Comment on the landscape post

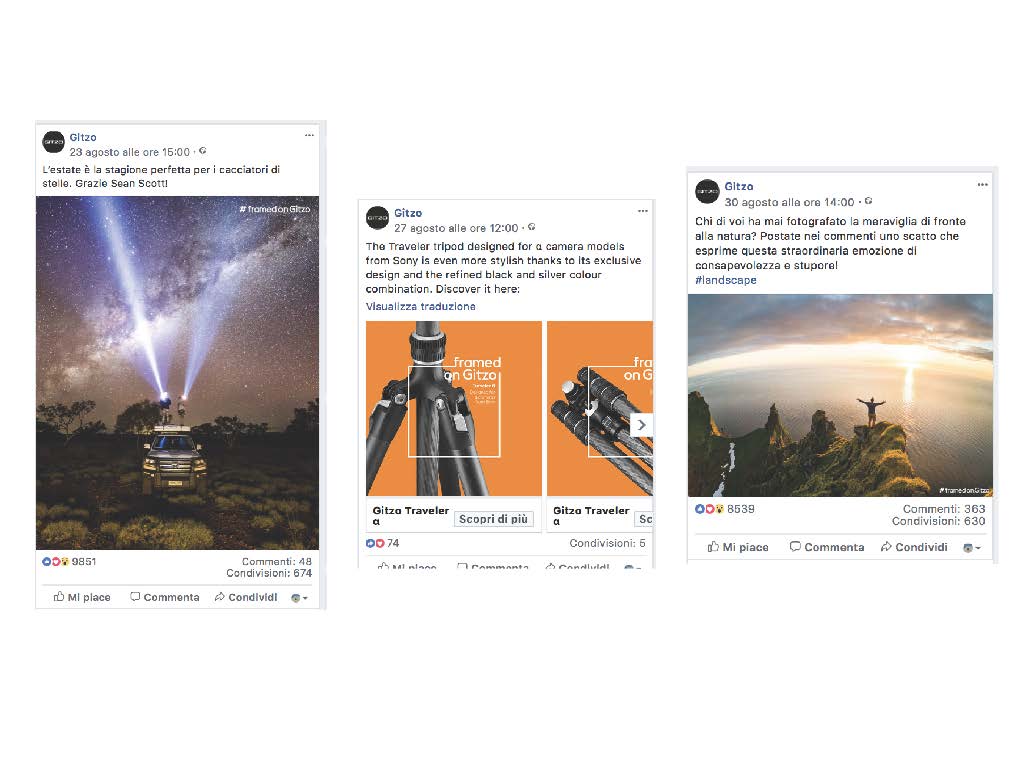(827, 547)
